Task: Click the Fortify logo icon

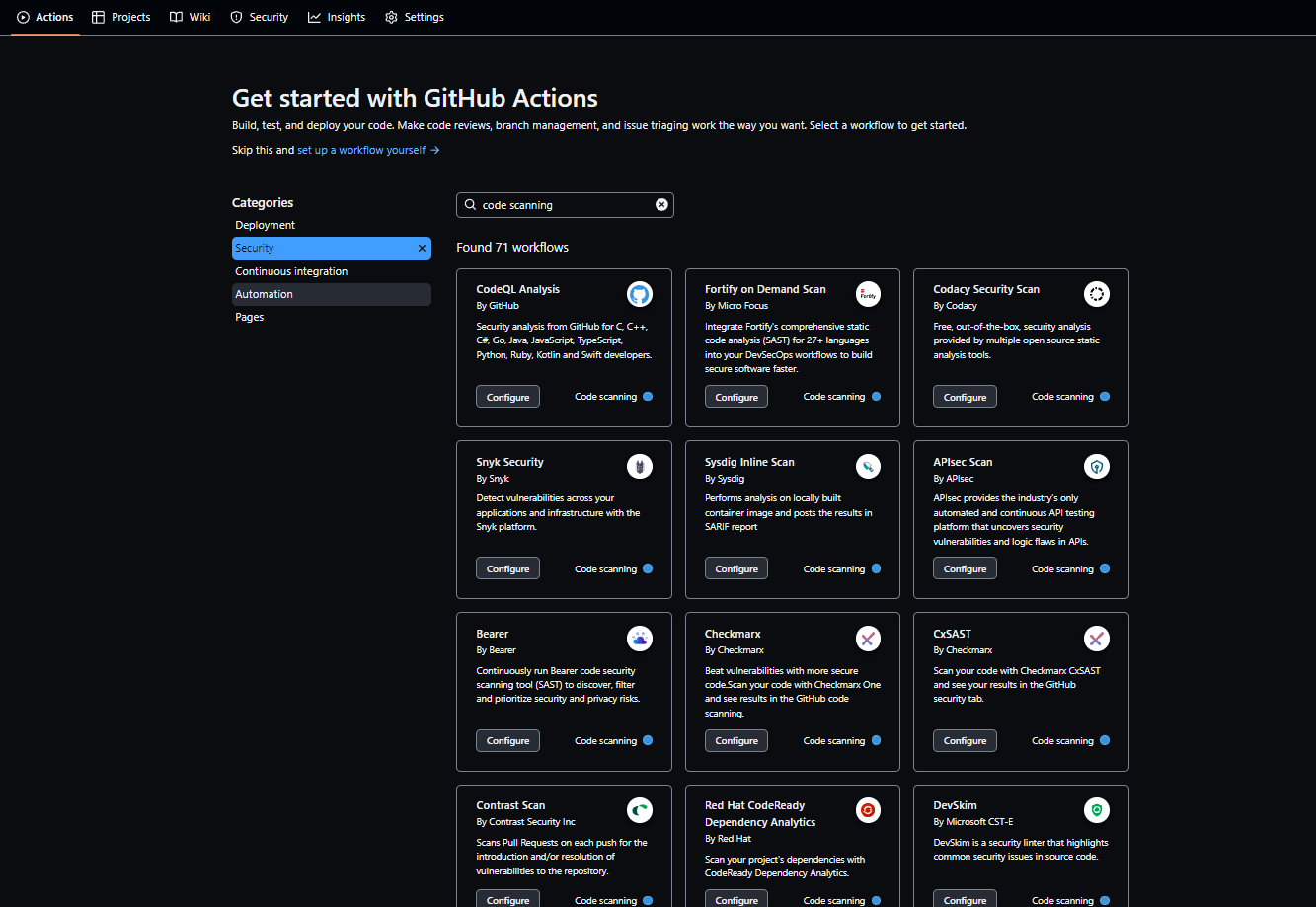Action: click(868, 294)
